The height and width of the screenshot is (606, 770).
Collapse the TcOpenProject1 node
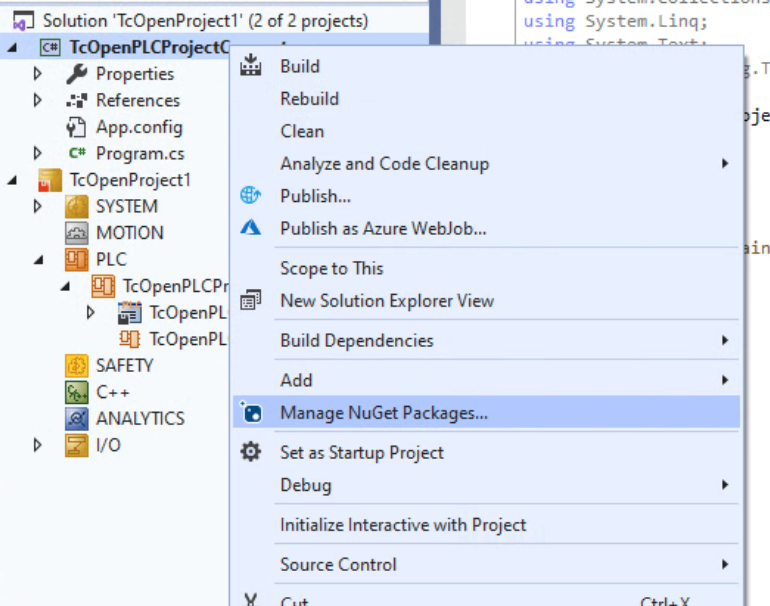tap(13, 181)
